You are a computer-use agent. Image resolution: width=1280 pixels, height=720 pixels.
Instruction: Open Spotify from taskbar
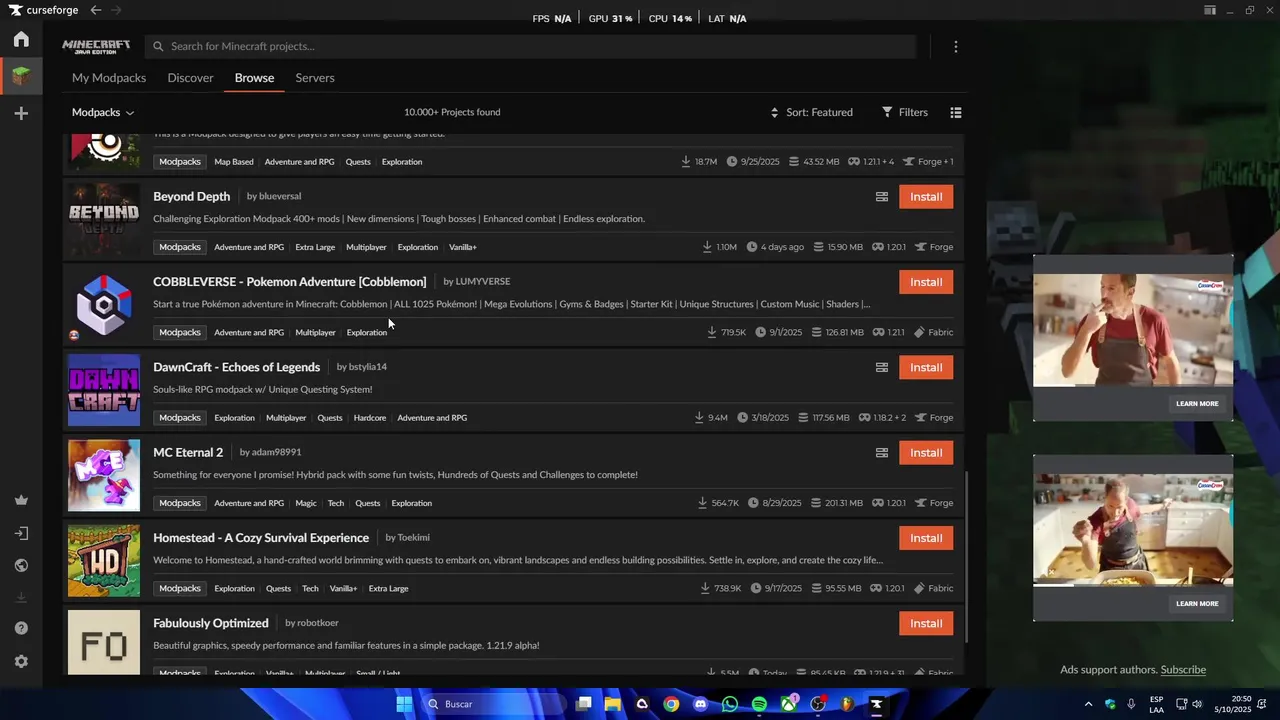759,704
